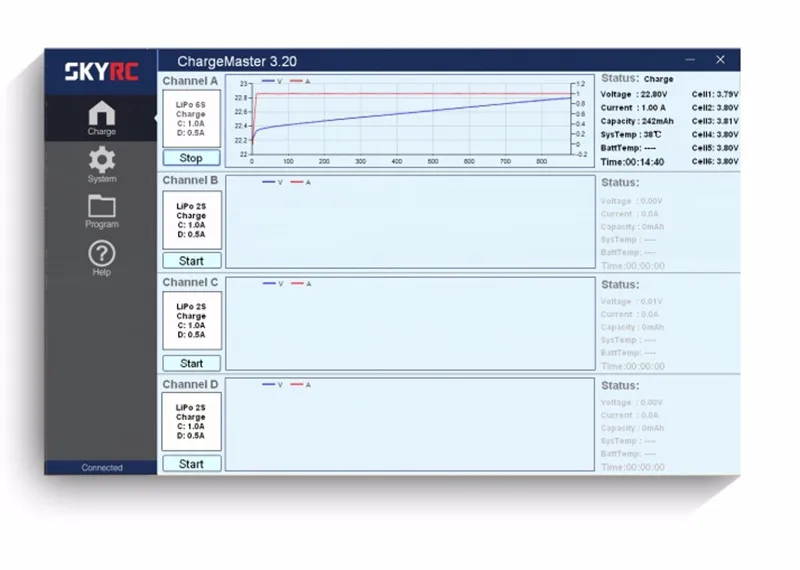This screenshot has height=570, width=800.
Task: Click Channel B Voltage 0.00V reading
Action: 632,201
